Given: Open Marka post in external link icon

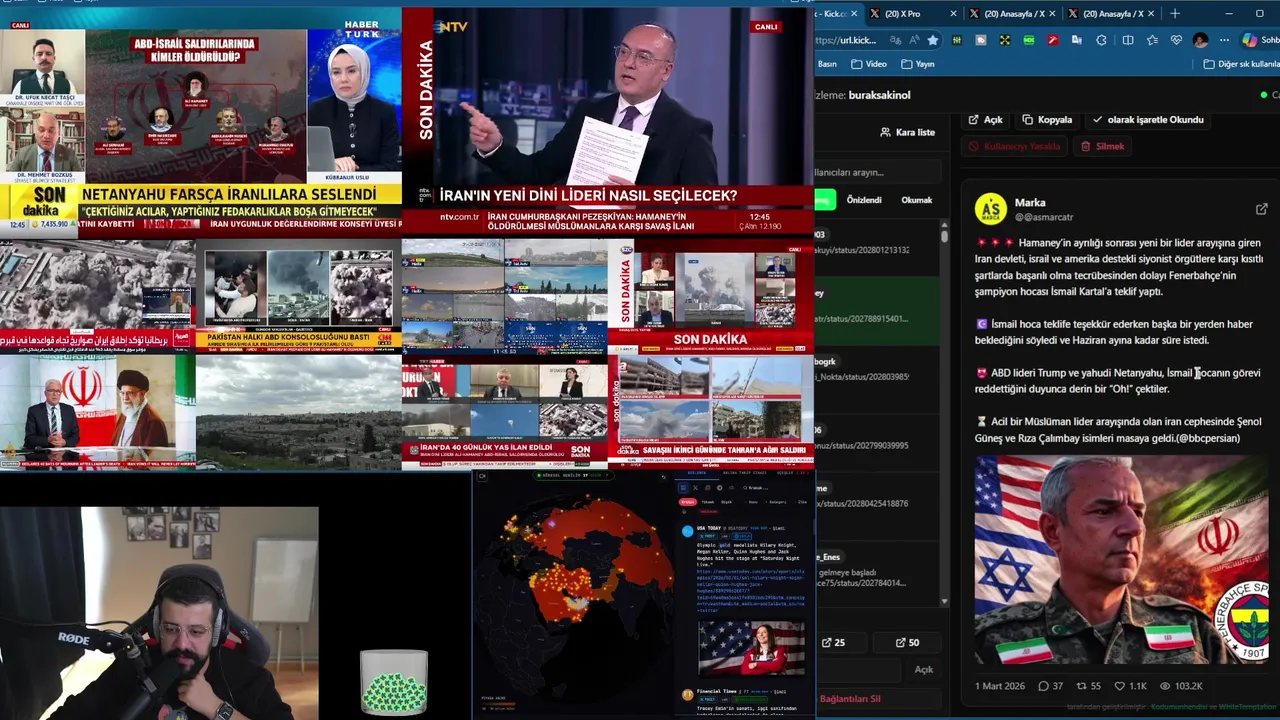Looking at the screenshot, I should coord(1261,209).
